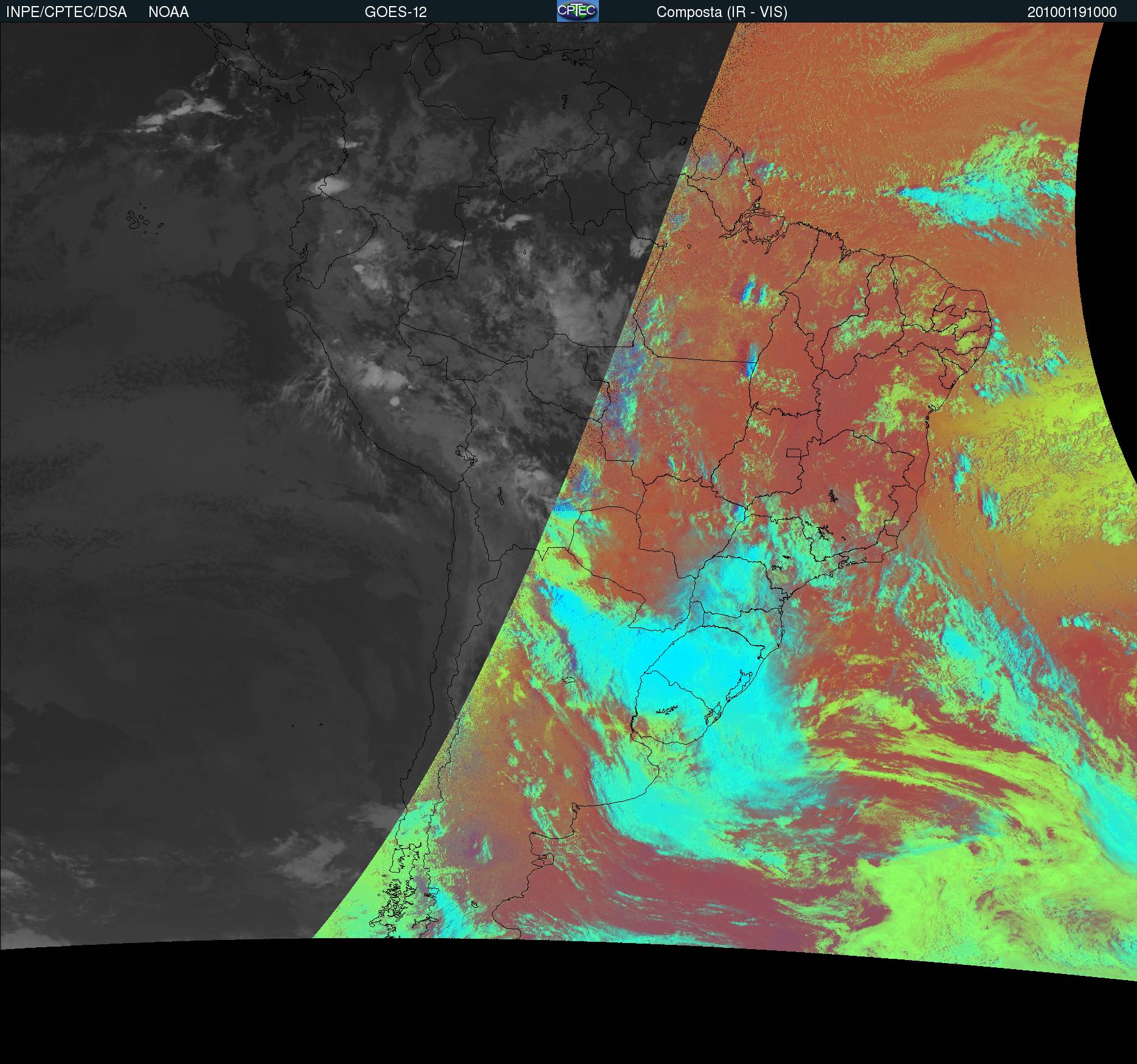Click the NOAA label in the header
Screen dimensions: 1137x1064
coord(168,12)
